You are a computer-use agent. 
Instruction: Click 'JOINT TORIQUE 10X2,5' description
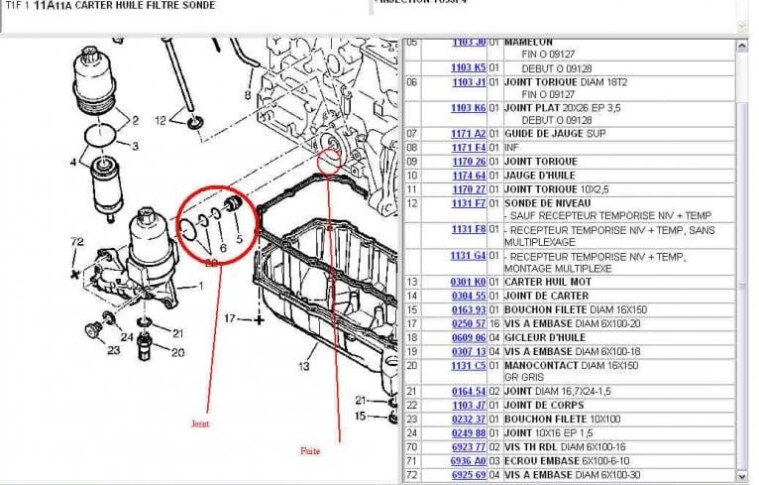(x=556, y=189)
